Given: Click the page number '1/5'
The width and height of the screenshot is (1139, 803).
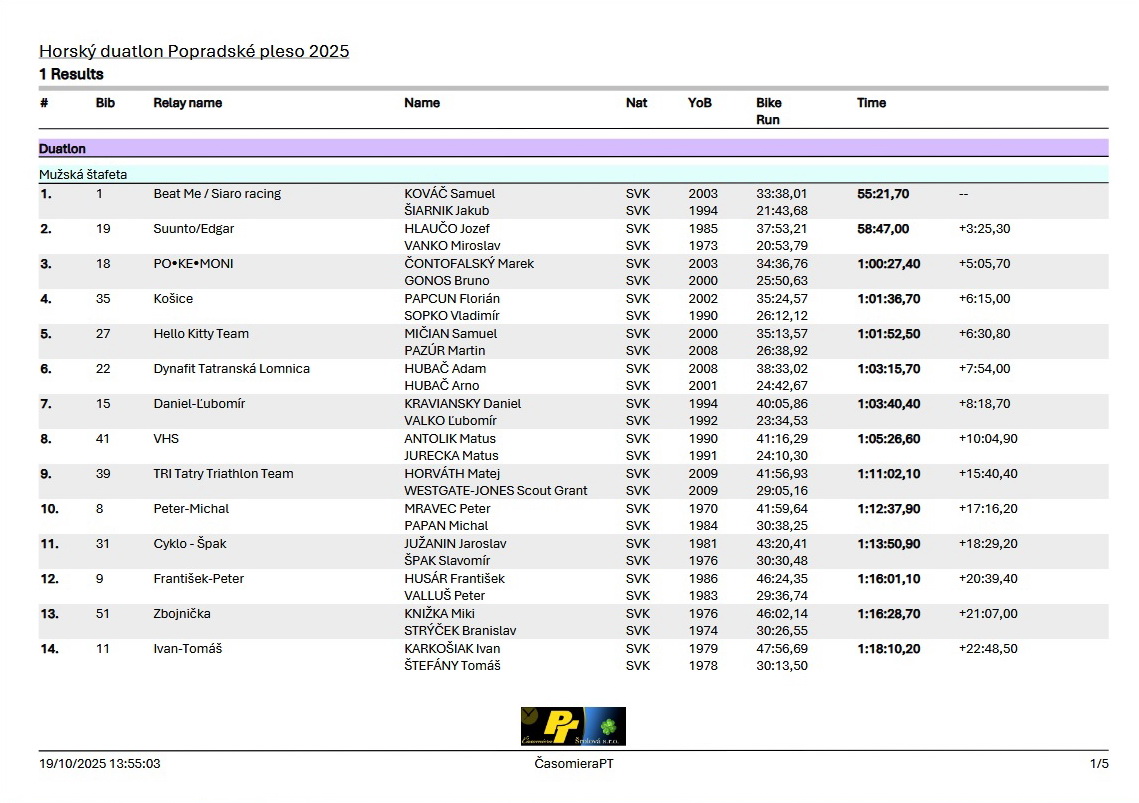Looking at the screenshot, I should 1098,764.
